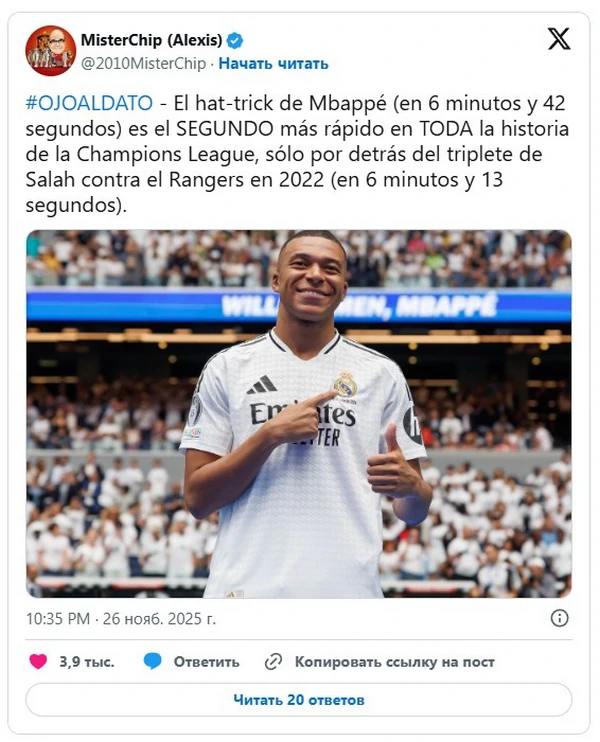Click 'Читать 20 ответов' button
Viewport: 600px width, 742px height.
(x=299, y=700)
